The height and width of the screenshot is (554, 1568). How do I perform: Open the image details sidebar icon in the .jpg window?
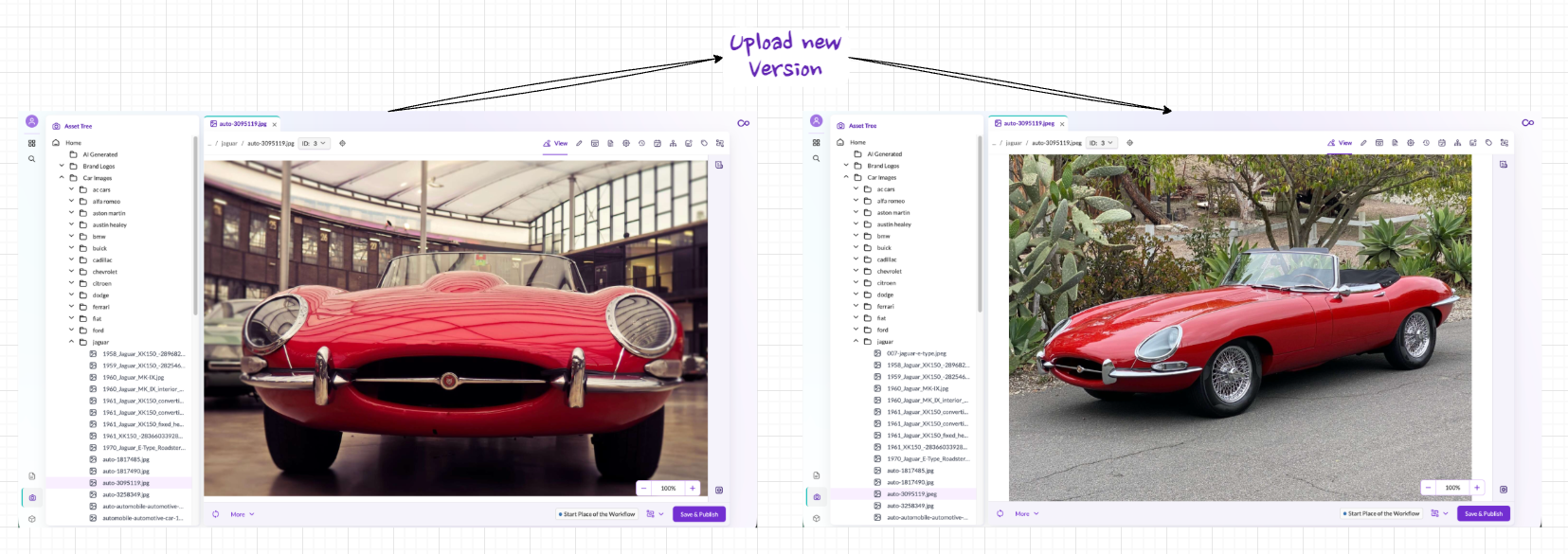719,165
